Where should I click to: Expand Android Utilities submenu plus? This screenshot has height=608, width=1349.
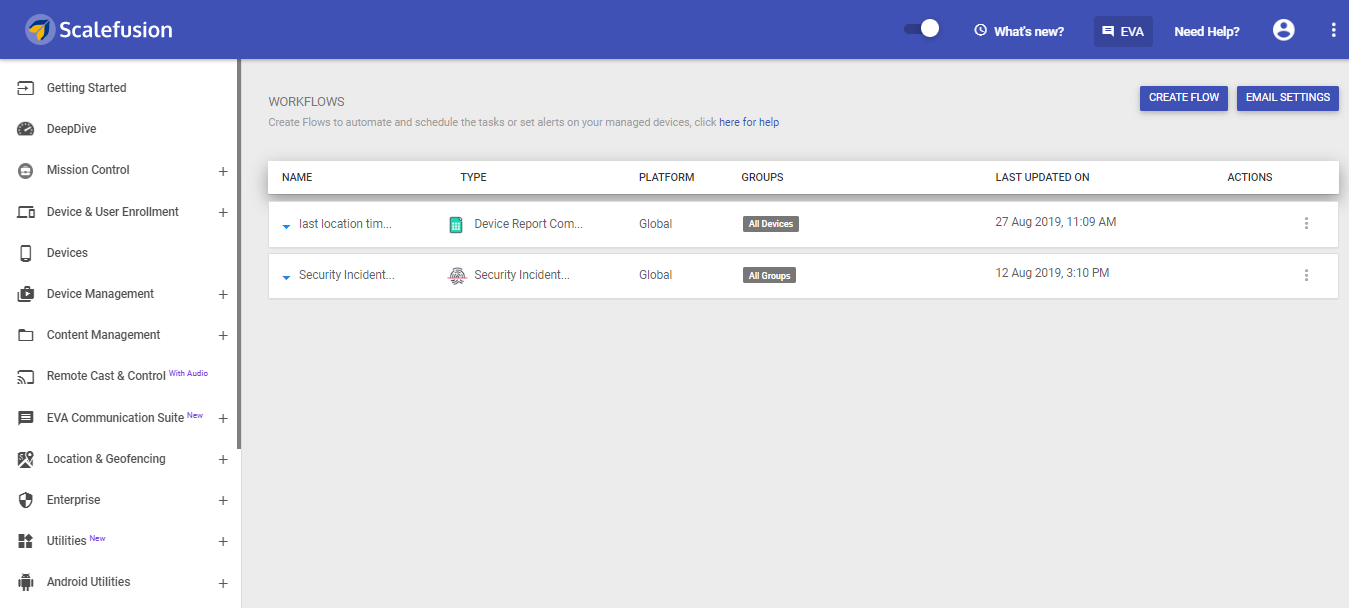click(x=223, y=583)
